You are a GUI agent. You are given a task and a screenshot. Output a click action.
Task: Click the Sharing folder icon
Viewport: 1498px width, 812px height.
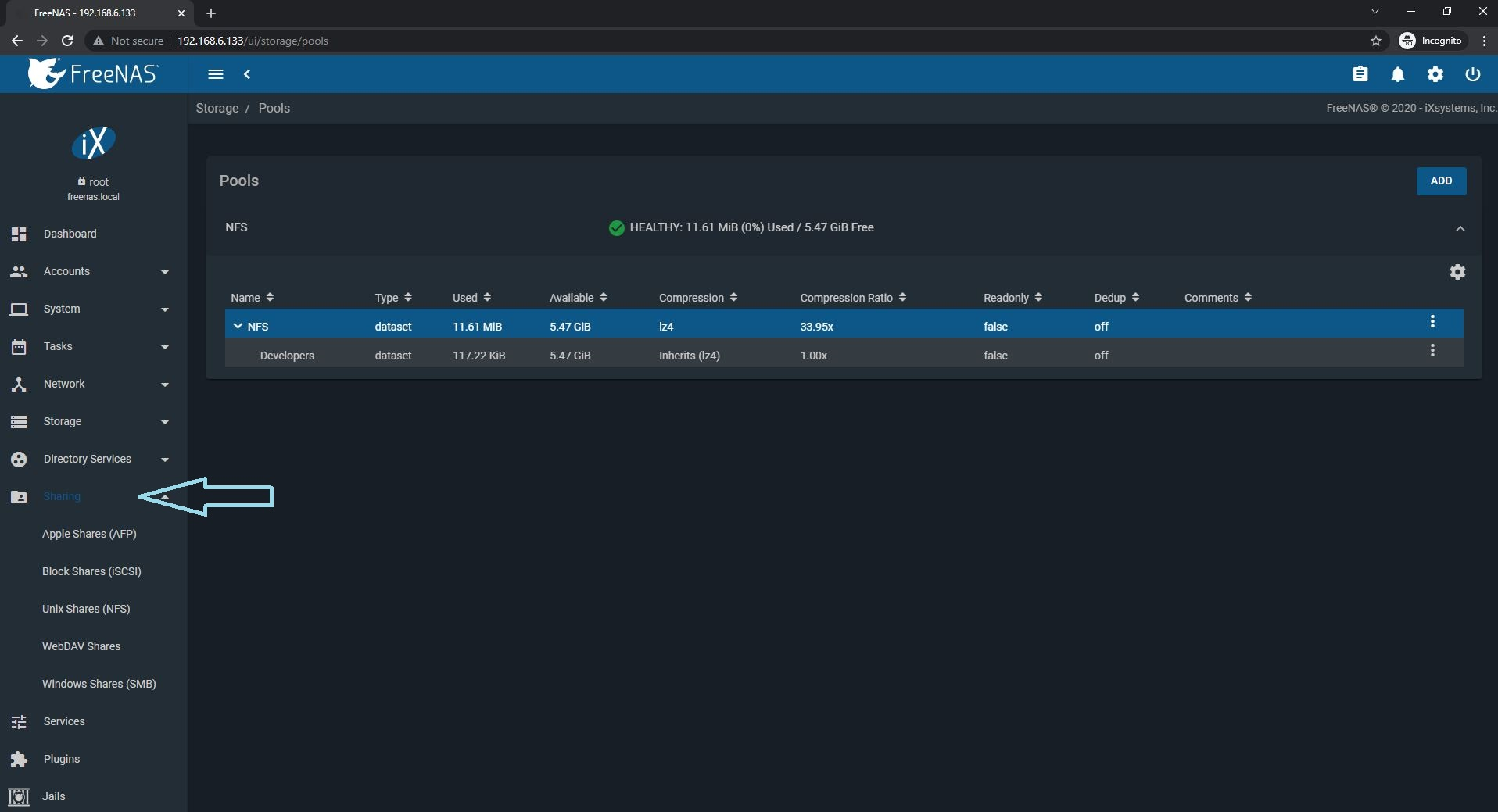coord(19,496)
